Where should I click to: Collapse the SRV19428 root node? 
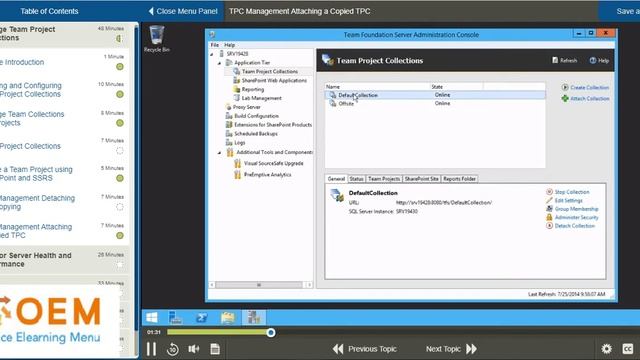point(212,54)
